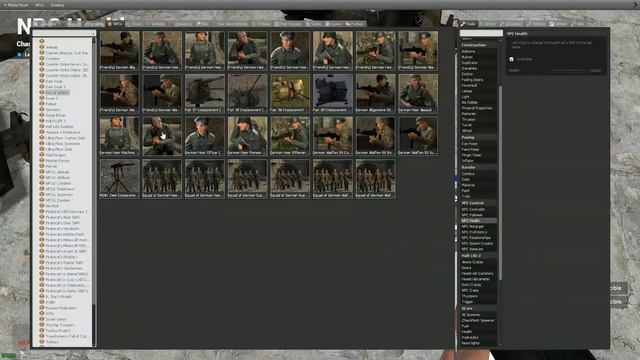Select the Camera tool under Render

[x=479, y=174]
